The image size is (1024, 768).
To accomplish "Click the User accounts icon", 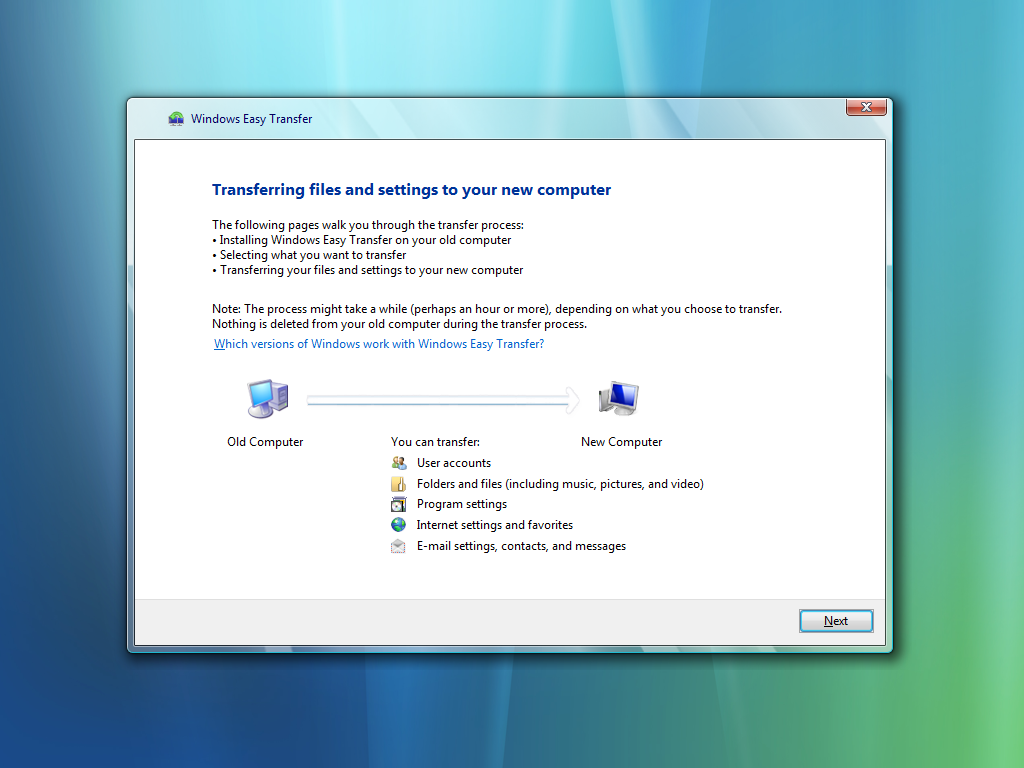I will 398,463.
